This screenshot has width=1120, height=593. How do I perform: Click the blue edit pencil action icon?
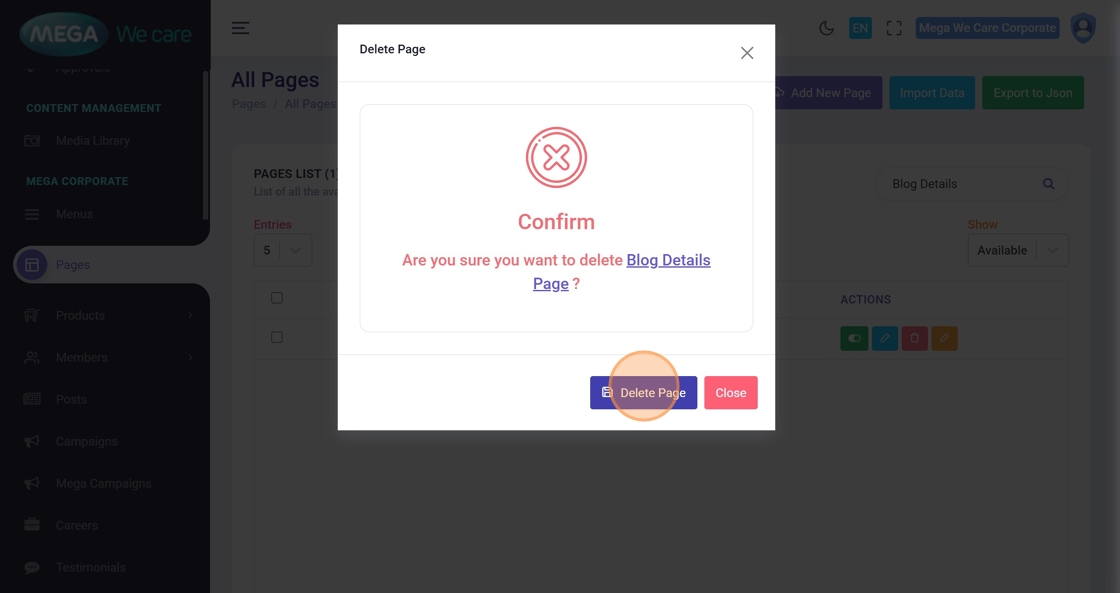pyautogui.click(x=884, y=339)
